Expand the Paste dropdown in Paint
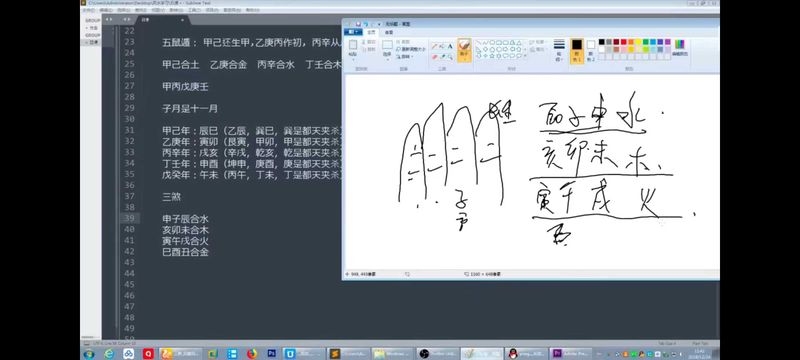 click(353, 59)
